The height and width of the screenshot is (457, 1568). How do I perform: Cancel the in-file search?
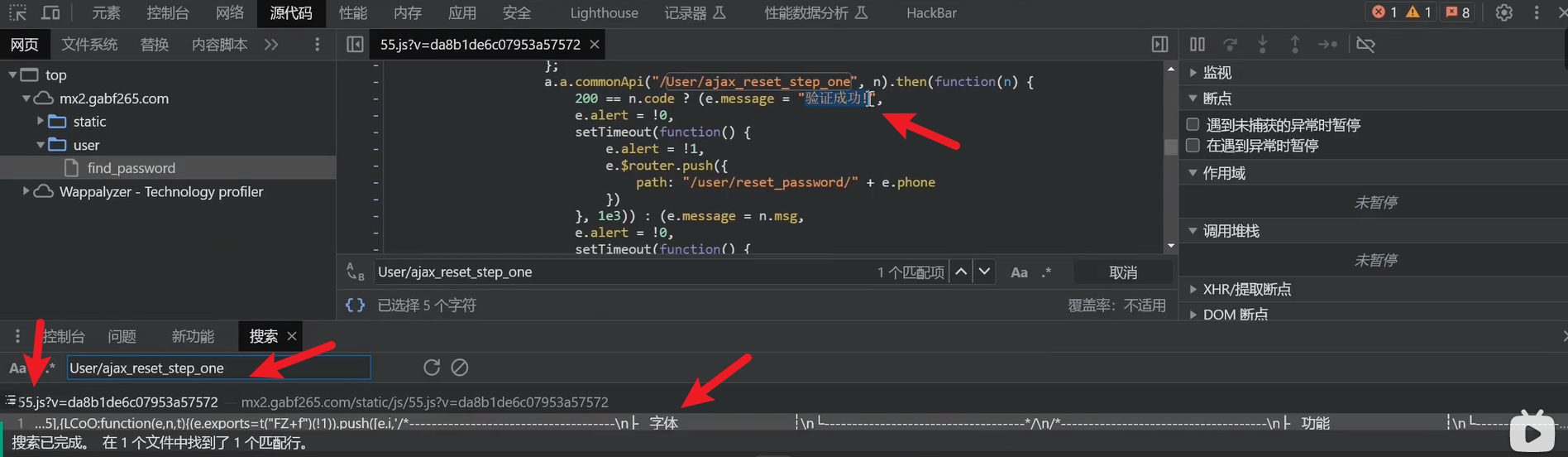point(1122,272)
